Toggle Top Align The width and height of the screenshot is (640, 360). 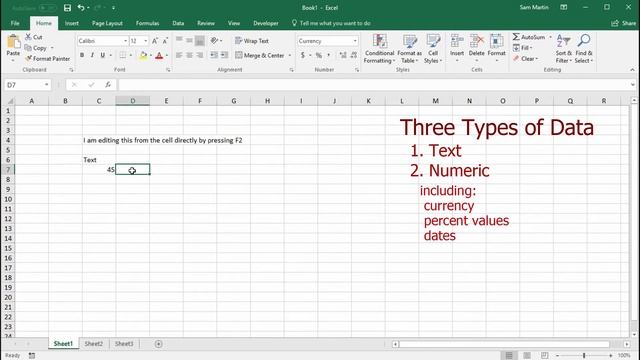(179, 40)
